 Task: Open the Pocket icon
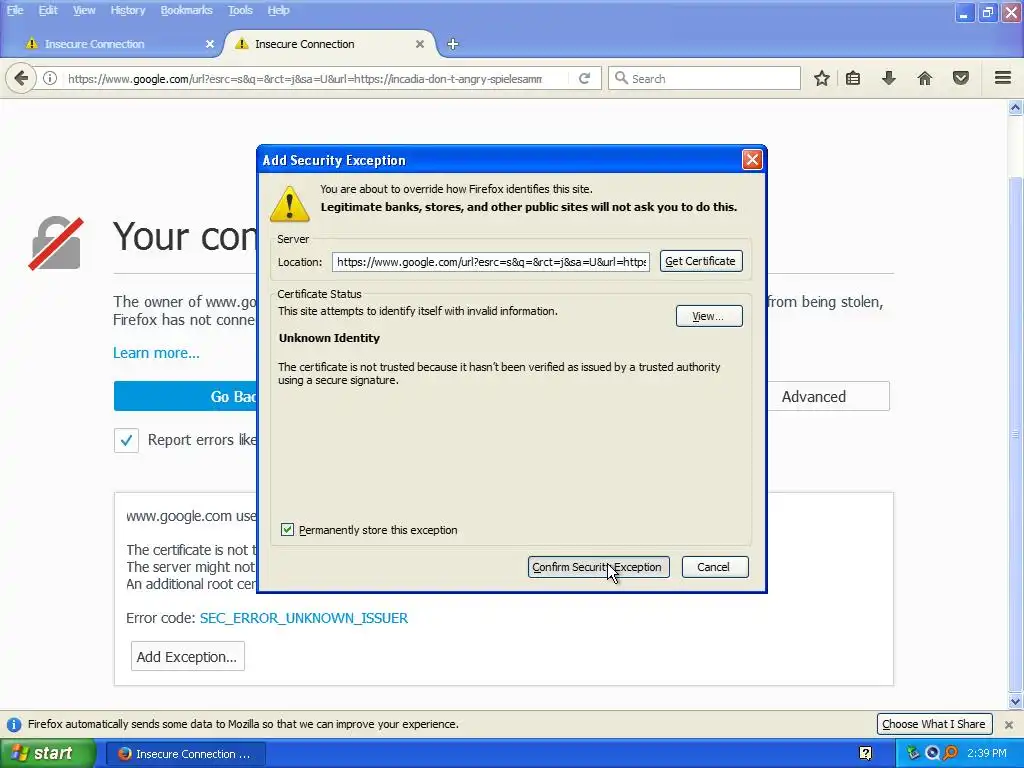[961, 78]
